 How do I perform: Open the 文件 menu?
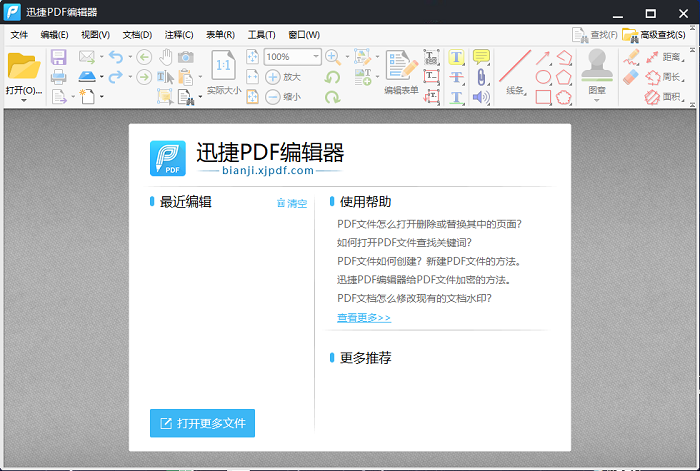(x=19, y=35)
